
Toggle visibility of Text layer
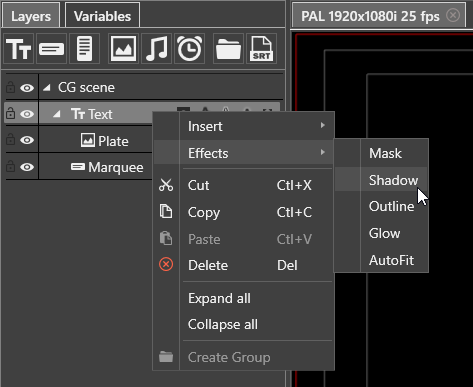click(x=27, y=114)
